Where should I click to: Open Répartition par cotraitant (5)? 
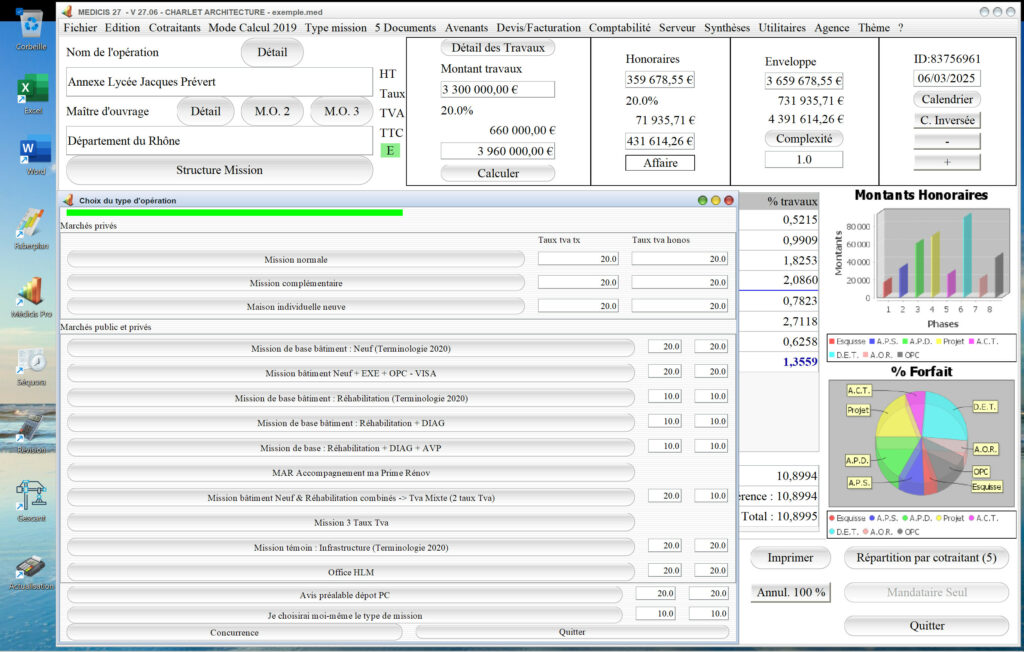tap(926, 558)
